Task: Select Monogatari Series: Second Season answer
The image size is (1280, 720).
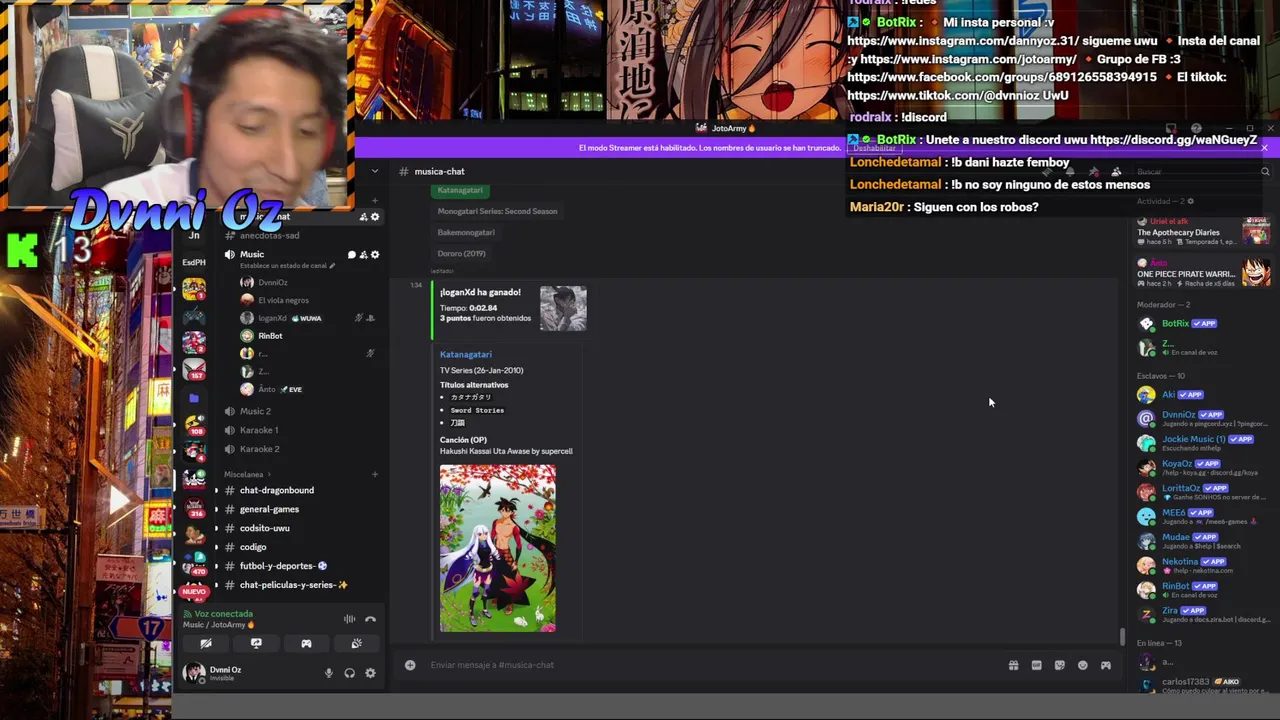Action: click(497, 211)
